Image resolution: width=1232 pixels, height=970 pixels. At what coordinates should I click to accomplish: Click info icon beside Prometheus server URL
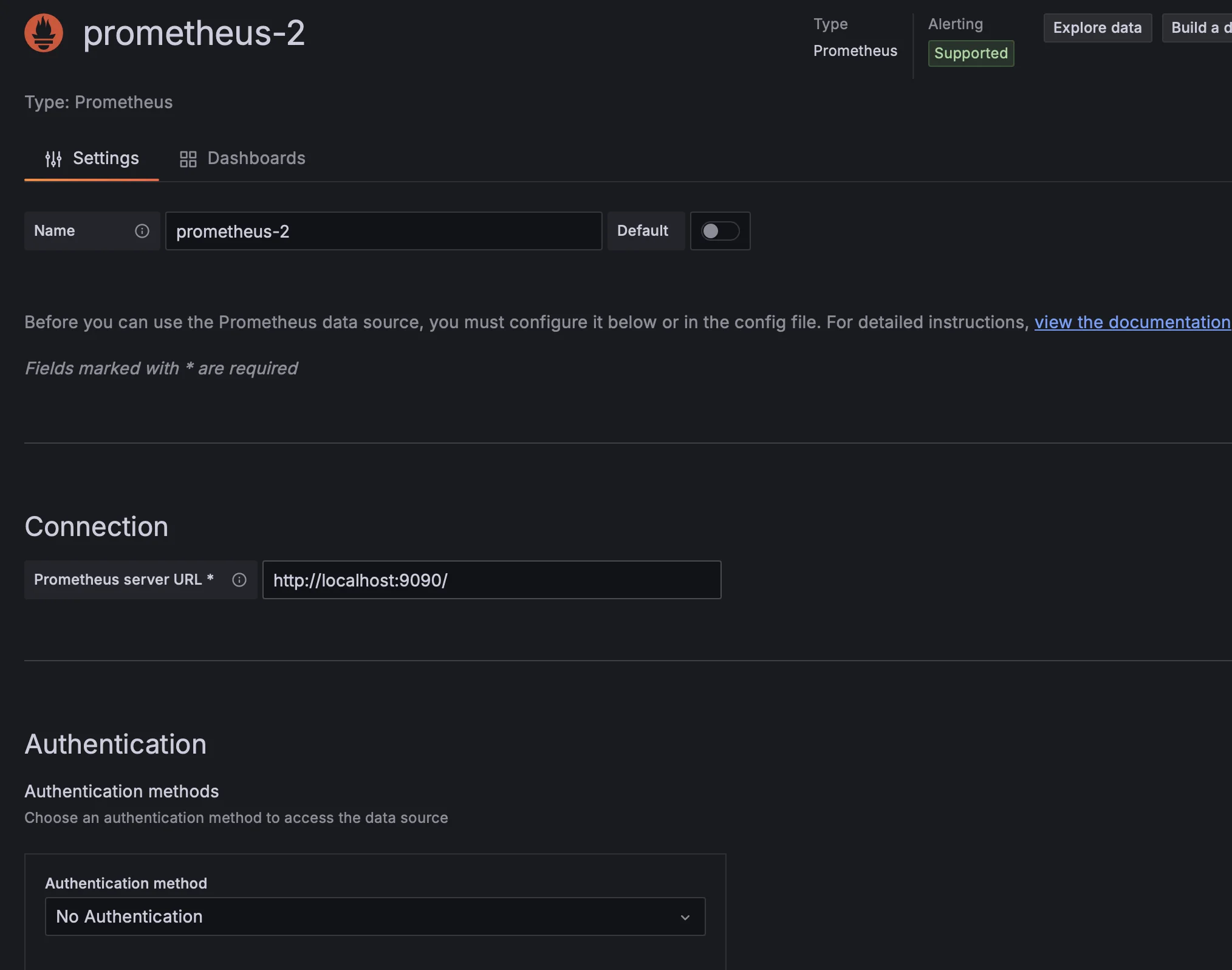pos(239,580)
